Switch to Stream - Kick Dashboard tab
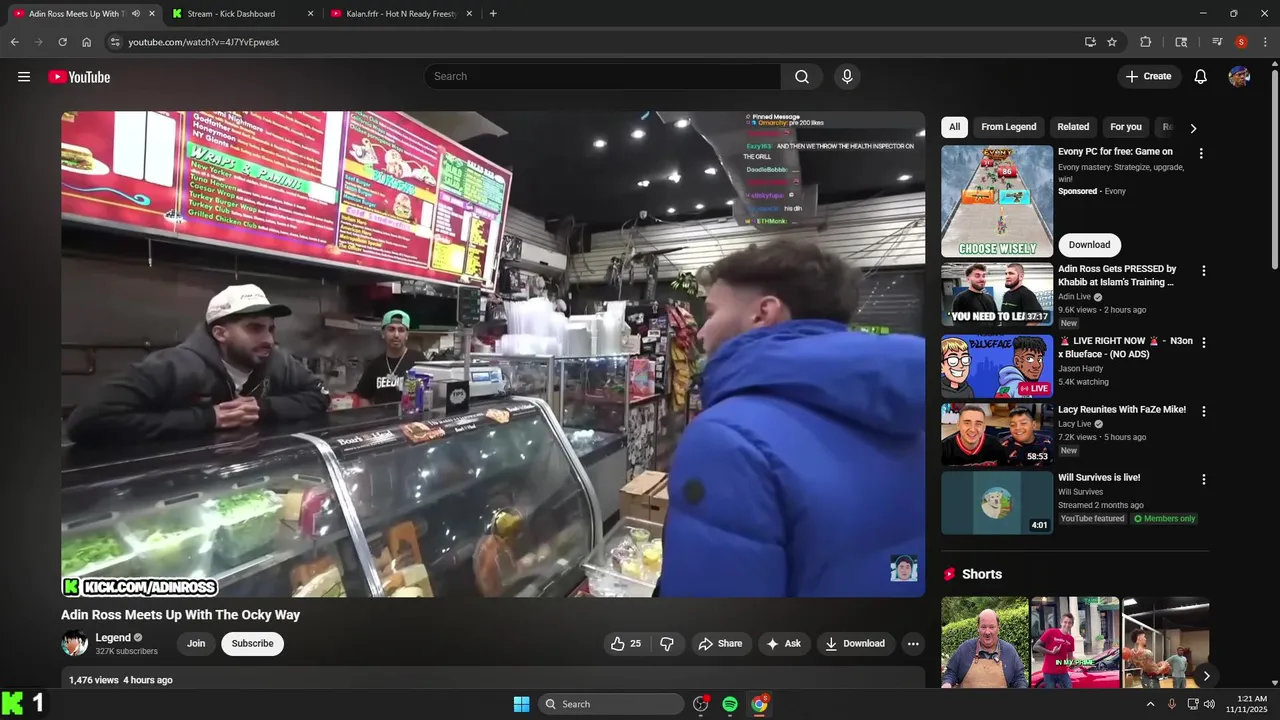This screenshot has height=720, width=1280. 243,14
